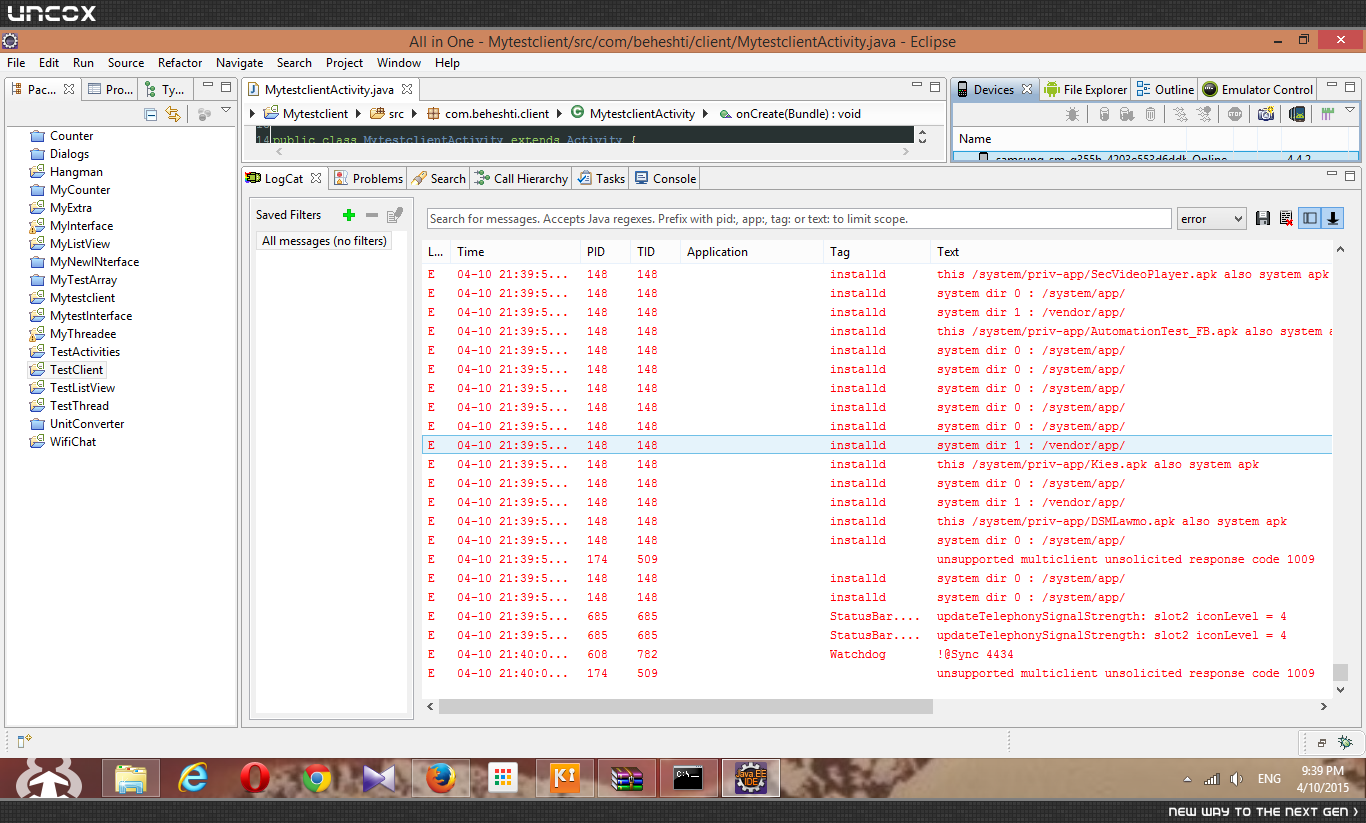The height and width of the screenshot is (823, 1366).
Task: Open the Source menu
Action: coord(126,63)
